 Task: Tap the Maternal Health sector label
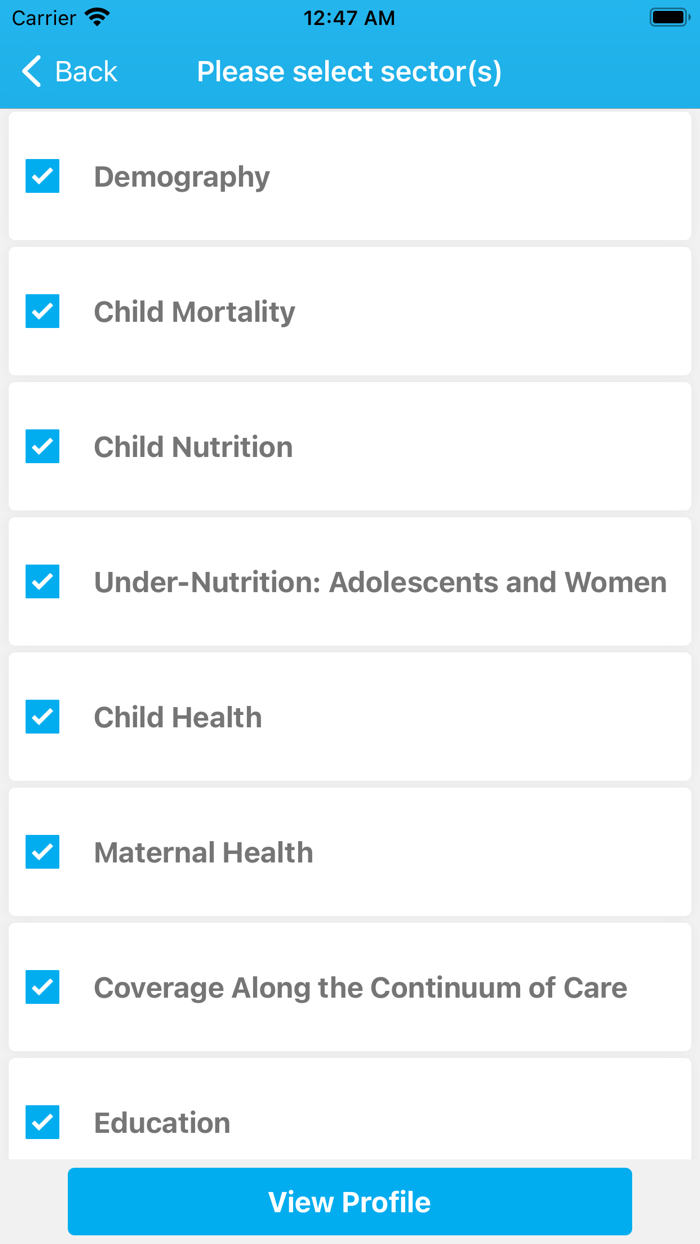203,852
